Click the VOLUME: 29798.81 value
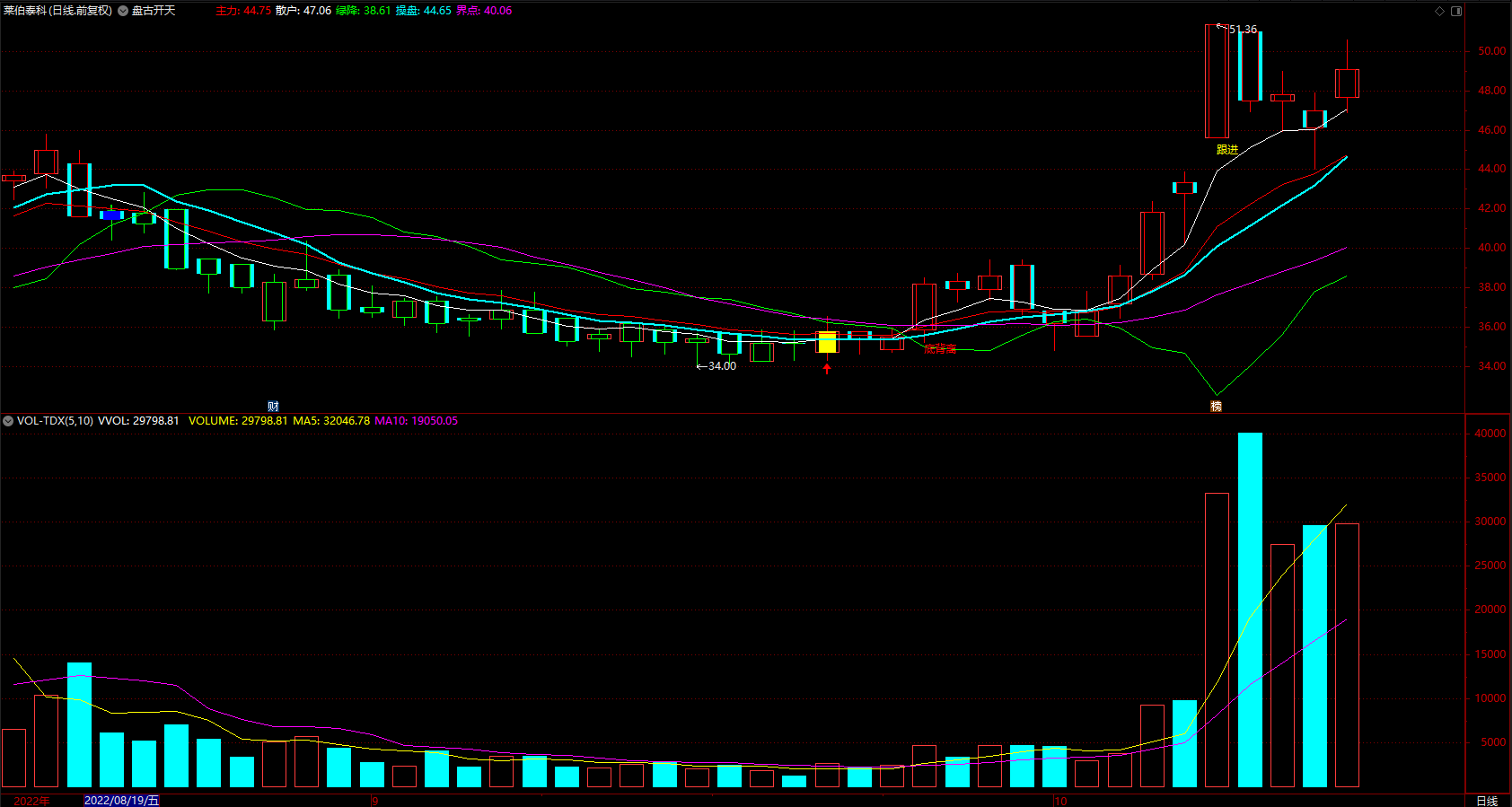The width and height of the screenshot is (1512, 807). 238,420
